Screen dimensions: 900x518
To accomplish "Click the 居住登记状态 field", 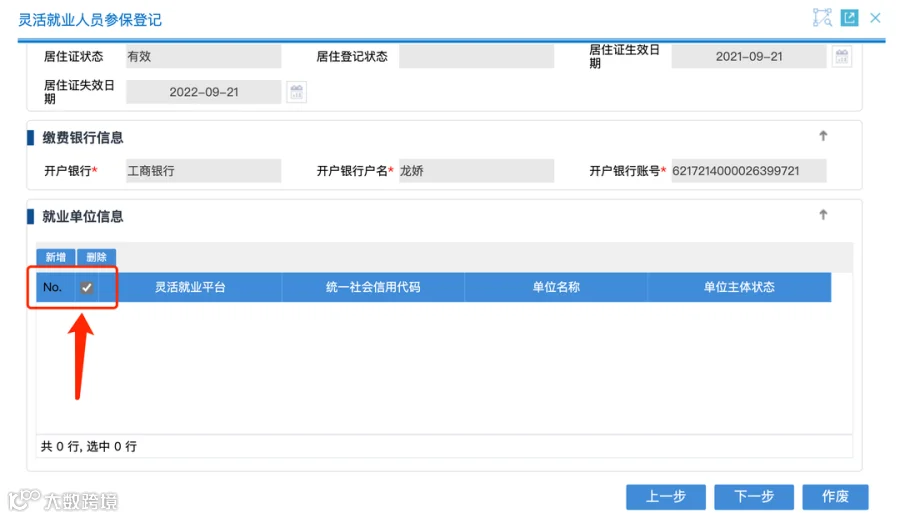I will coord(476,56).
